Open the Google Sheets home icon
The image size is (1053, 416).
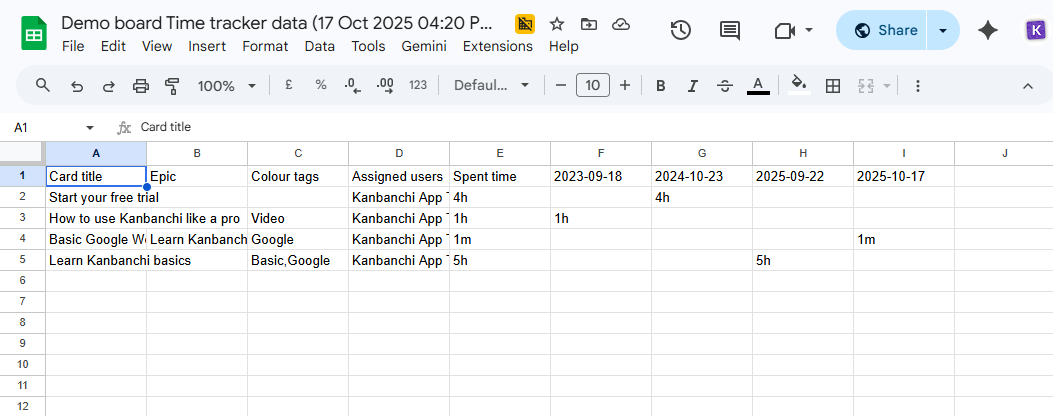click(34, 33)
